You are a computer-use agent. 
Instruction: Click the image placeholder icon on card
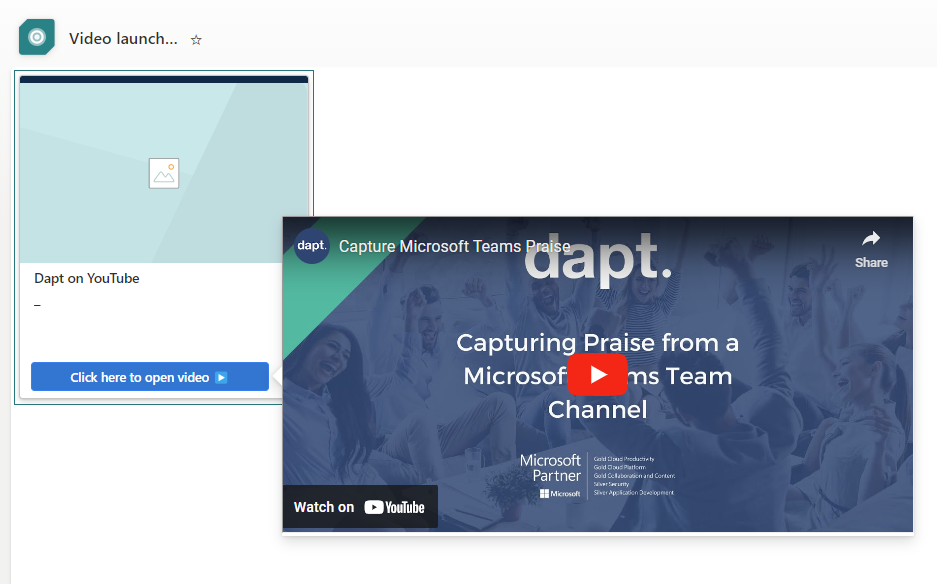tap(164, 173)
